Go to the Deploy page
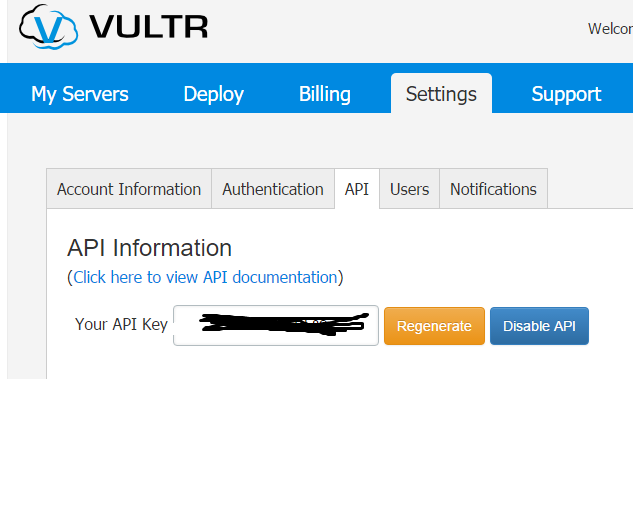Screen dimensions: 633x518 coord(213,94)
